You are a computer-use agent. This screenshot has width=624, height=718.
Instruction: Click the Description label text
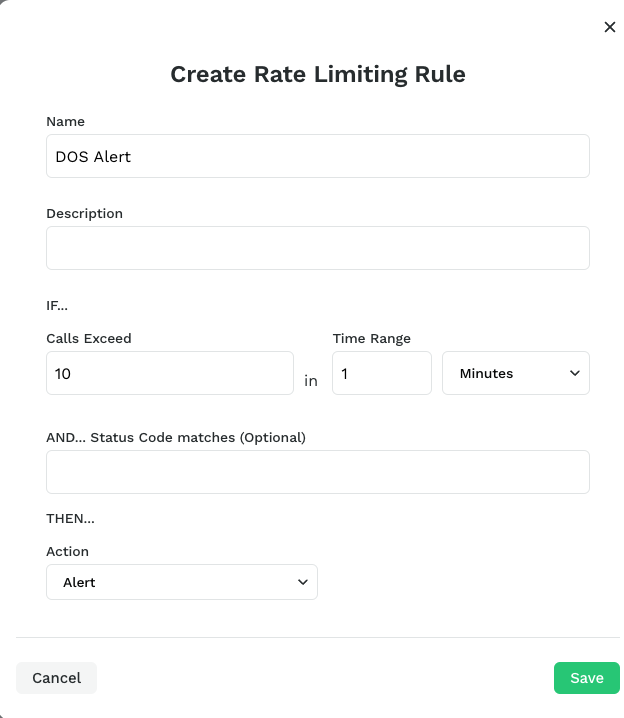click(x=85, y=213)
